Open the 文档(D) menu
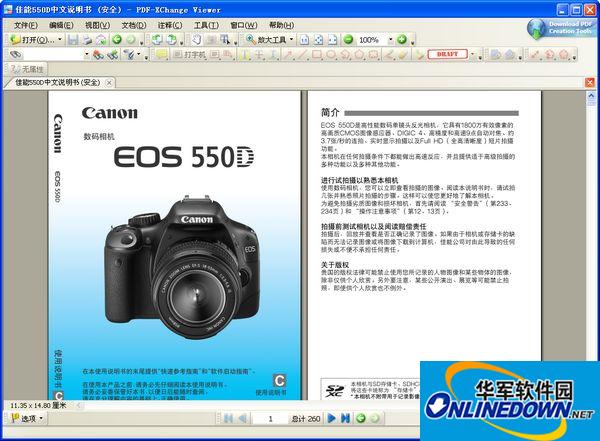 coord(134,25)
